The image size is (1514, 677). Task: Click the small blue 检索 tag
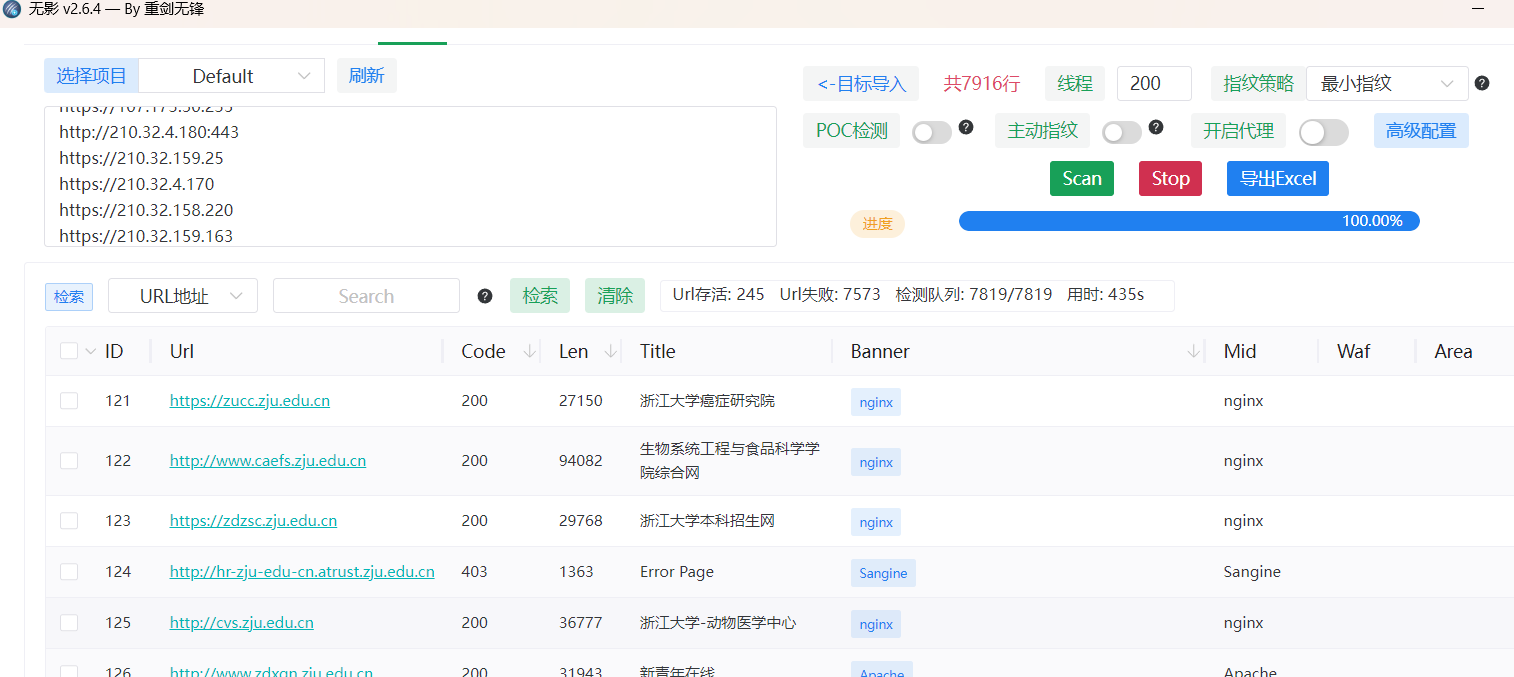(x=69, y=297)
